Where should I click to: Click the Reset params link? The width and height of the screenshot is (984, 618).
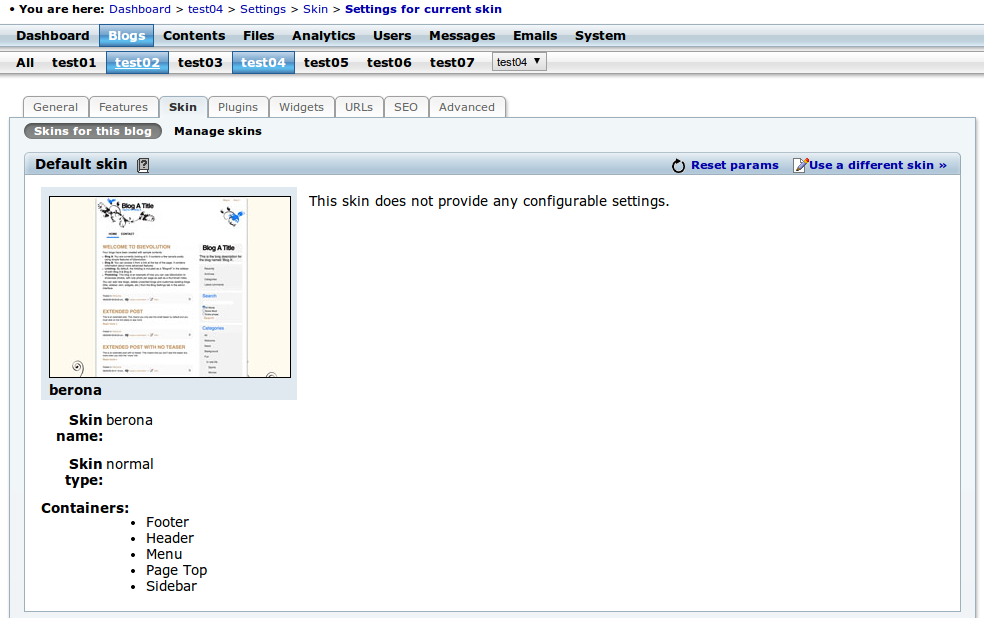(x=735, y=165)
